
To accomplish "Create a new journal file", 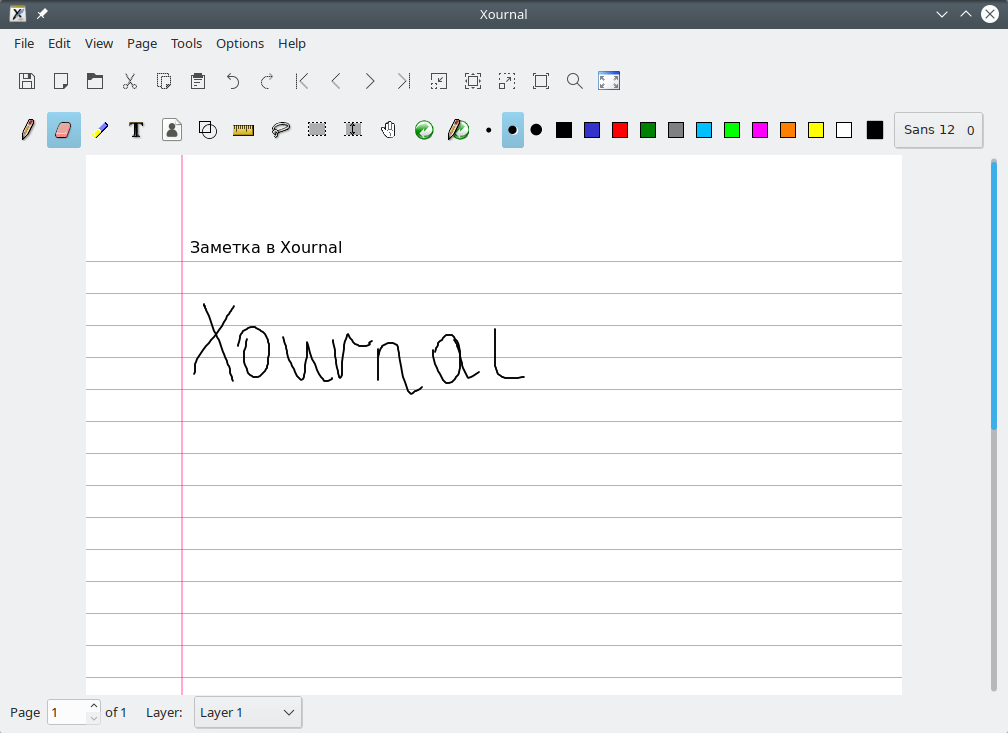I will coord(61,81).
